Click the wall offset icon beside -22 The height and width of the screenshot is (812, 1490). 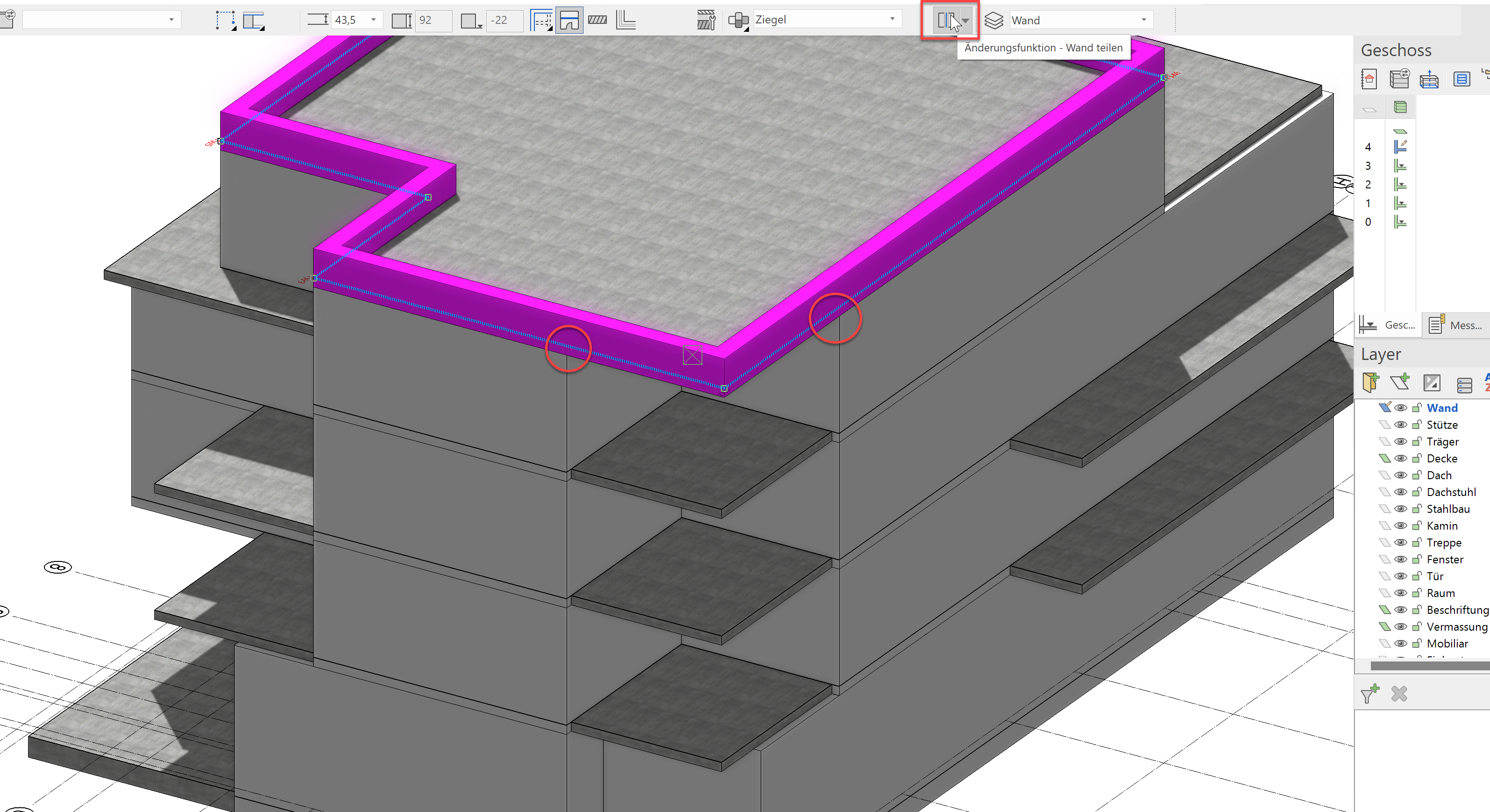471,21
